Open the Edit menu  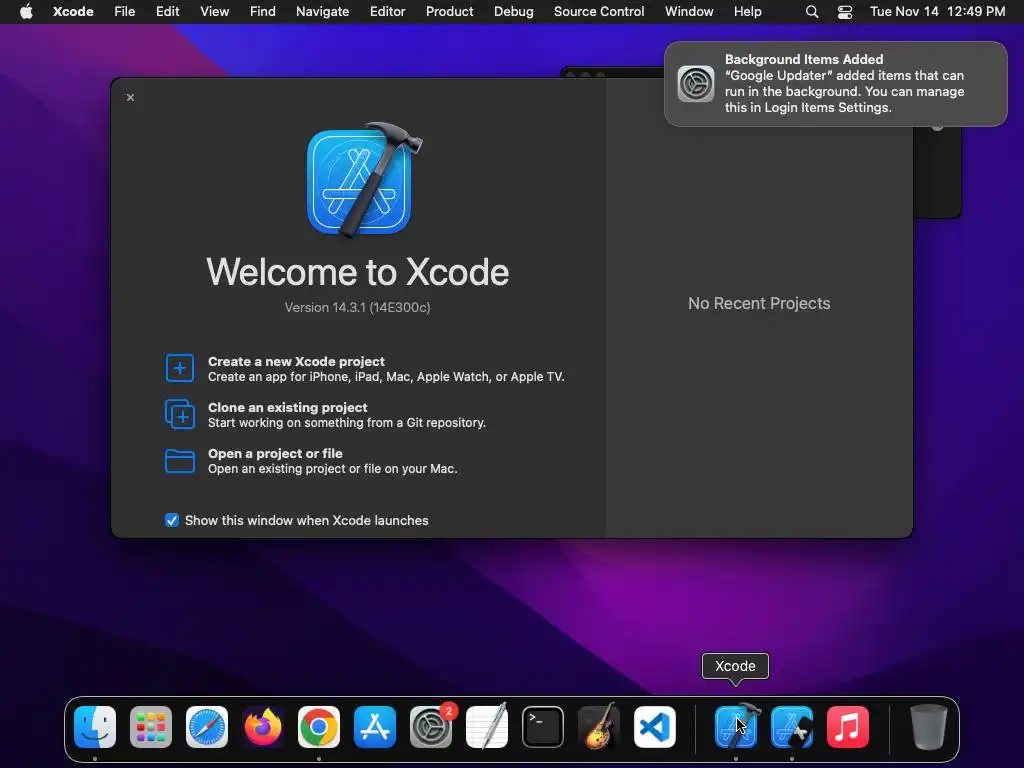tap(167, 11)
